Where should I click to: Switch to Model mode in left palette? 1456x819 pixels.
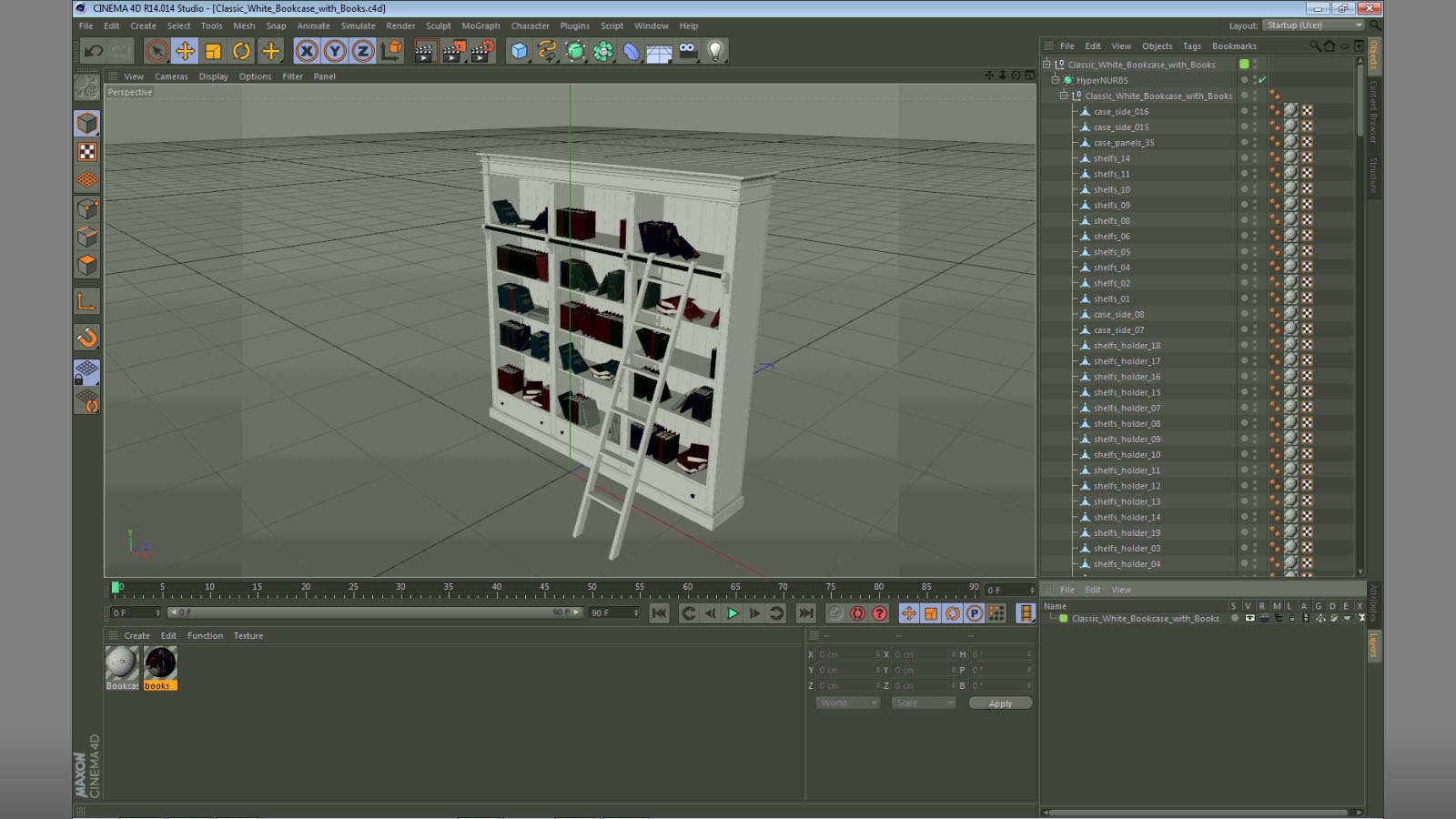pyautogui.click(x=87, y=123)
